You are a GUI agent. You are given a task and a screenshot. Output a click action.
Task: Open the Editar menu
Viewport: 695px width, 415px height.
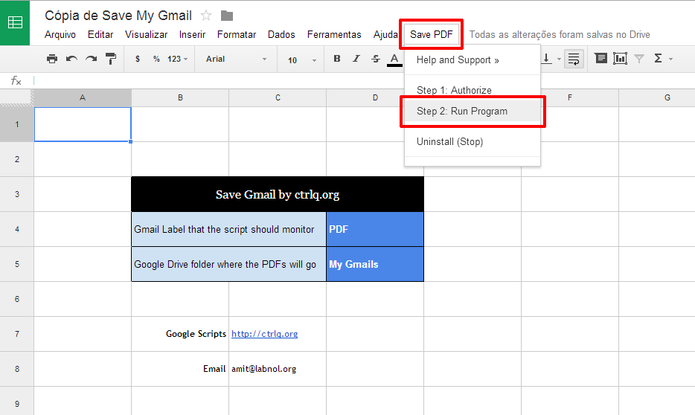tap(100, 35)
